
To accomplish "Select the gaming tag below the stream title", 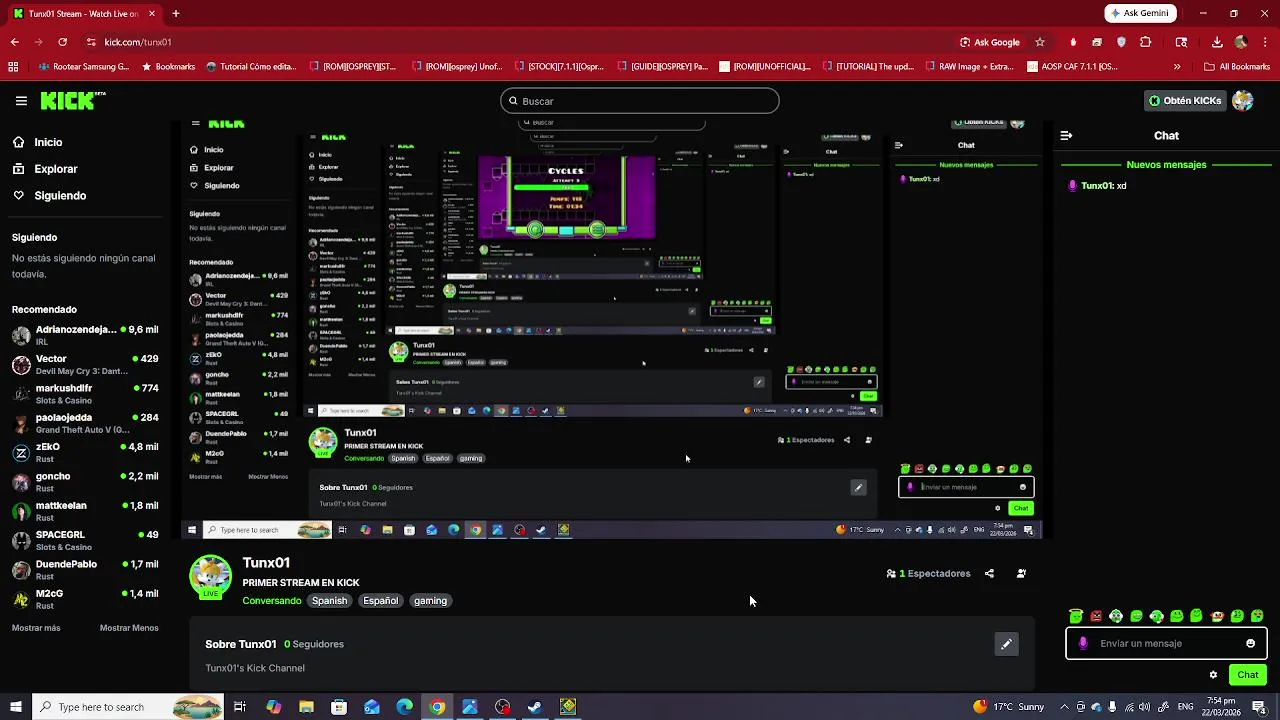I will [x=430, y=601].
